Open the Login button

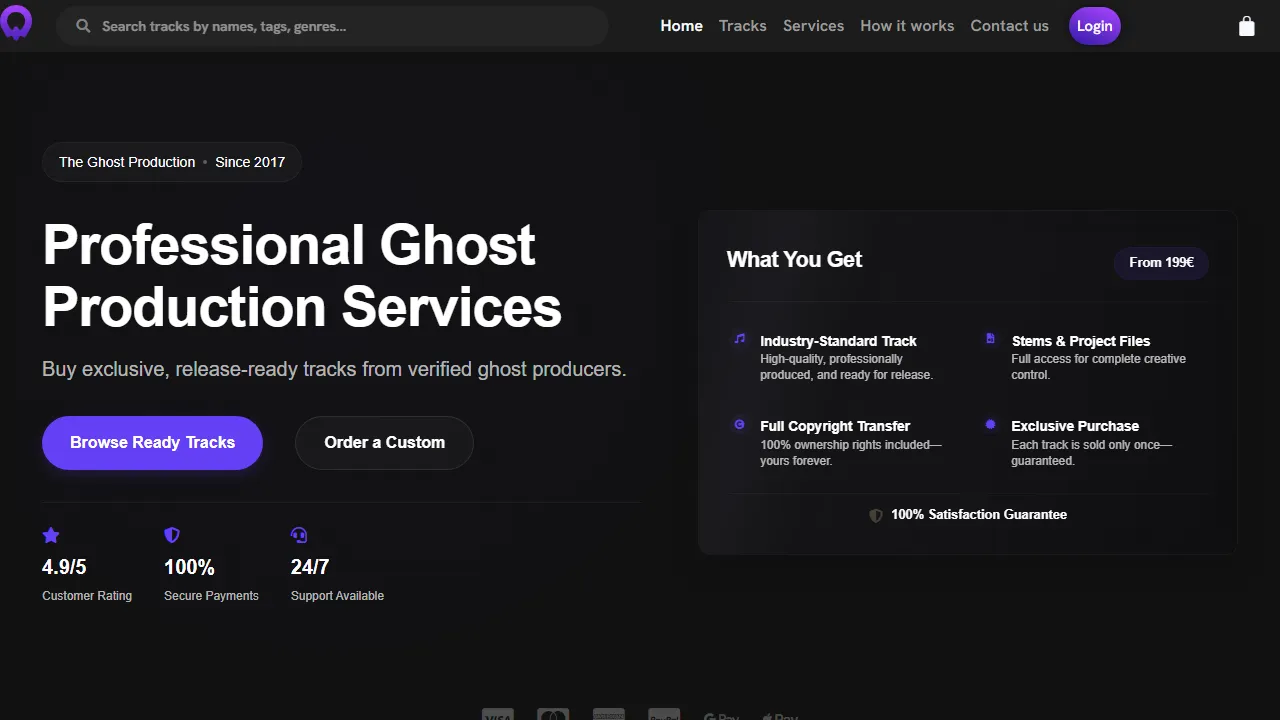[1094, 25]
